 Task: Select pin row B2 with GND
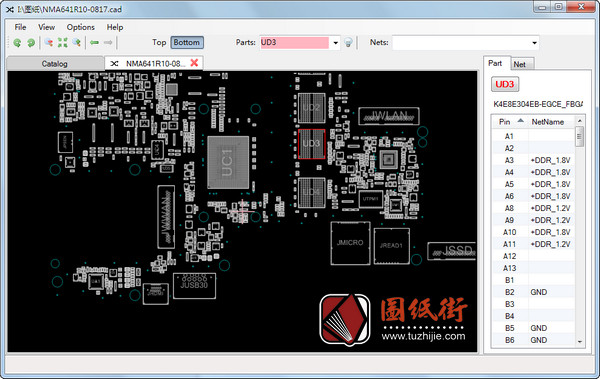(533, 292)
